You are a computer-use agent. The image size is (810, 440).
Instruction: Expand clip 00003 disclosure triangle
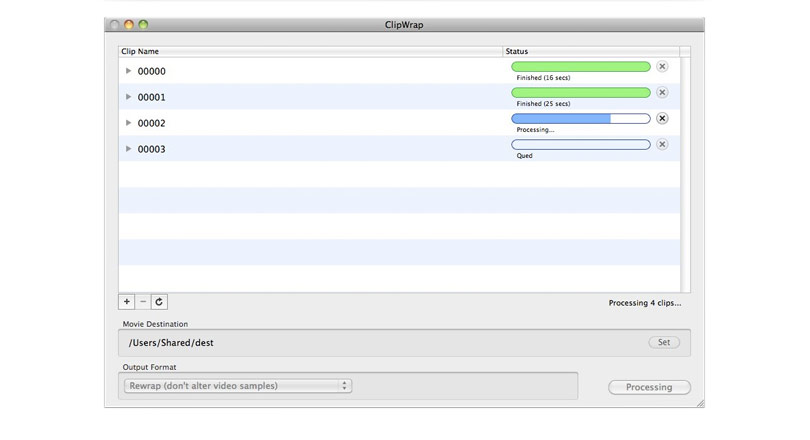click(129, 148)
